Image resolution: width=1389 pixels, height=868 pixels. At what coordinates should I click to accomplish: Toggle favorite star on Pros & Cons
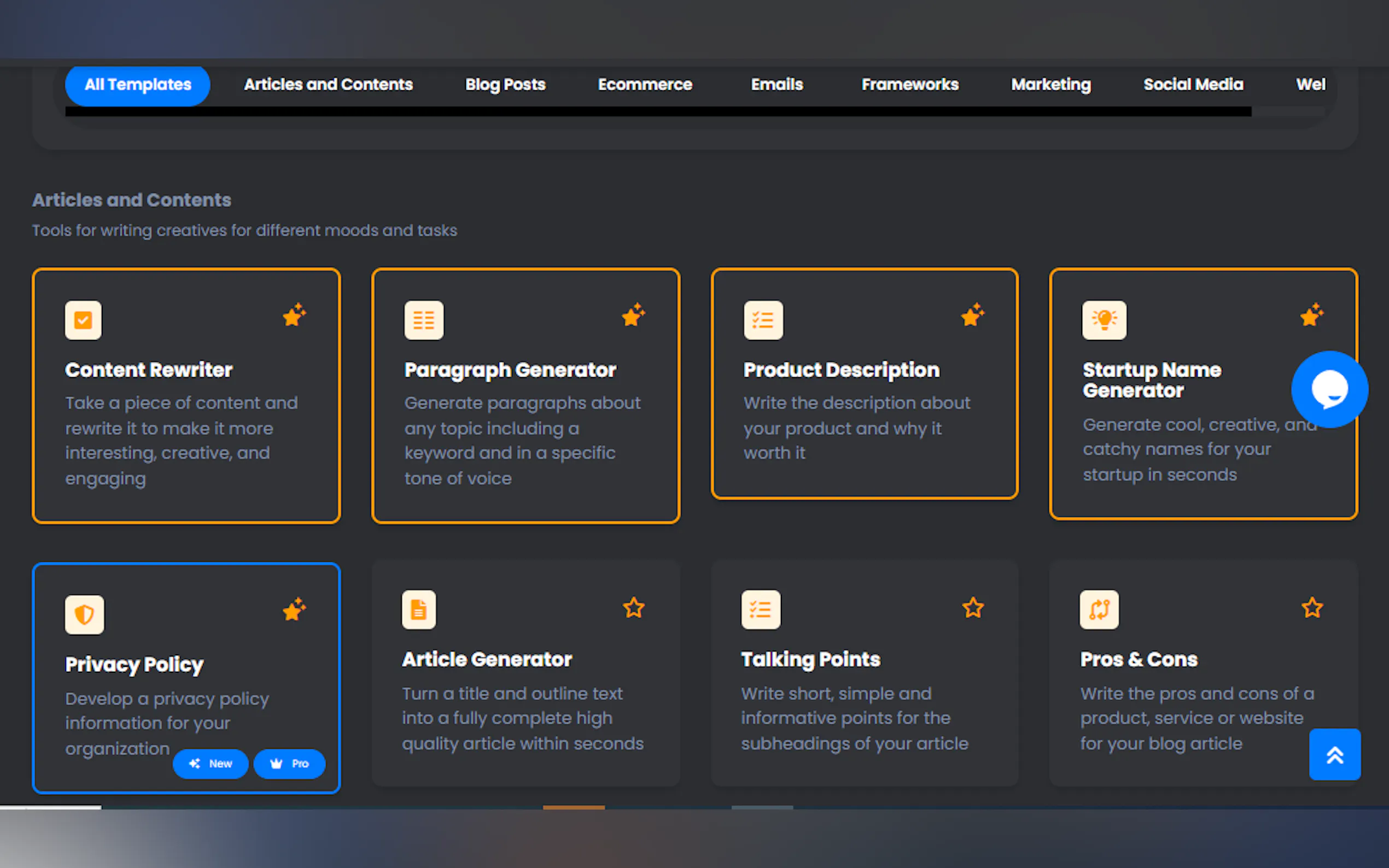(x=1311, y=607)
